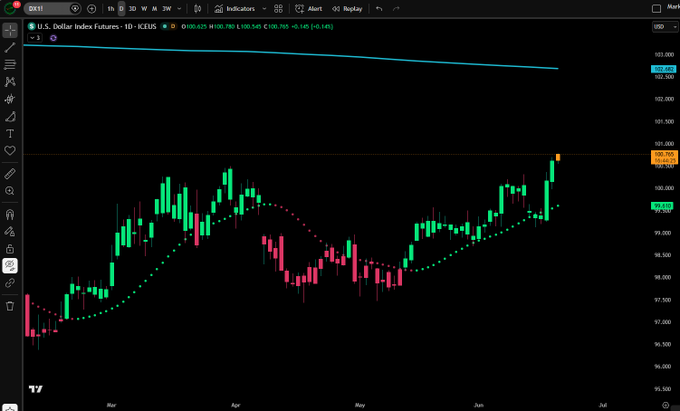Click the redo arrow
Screen dimensions: 680x411
(x=396, y=9)
